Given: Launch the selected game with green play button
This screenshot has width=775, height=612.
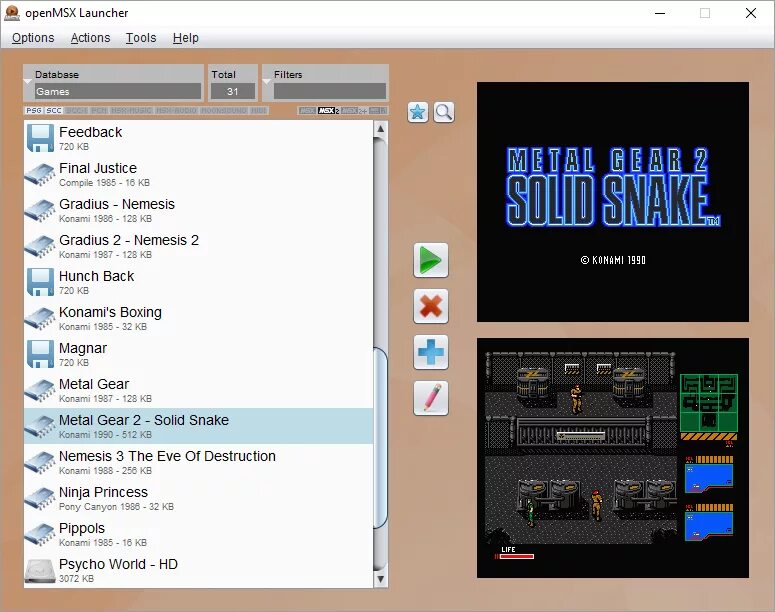Looking at the screenshot, I should [431, 260].
